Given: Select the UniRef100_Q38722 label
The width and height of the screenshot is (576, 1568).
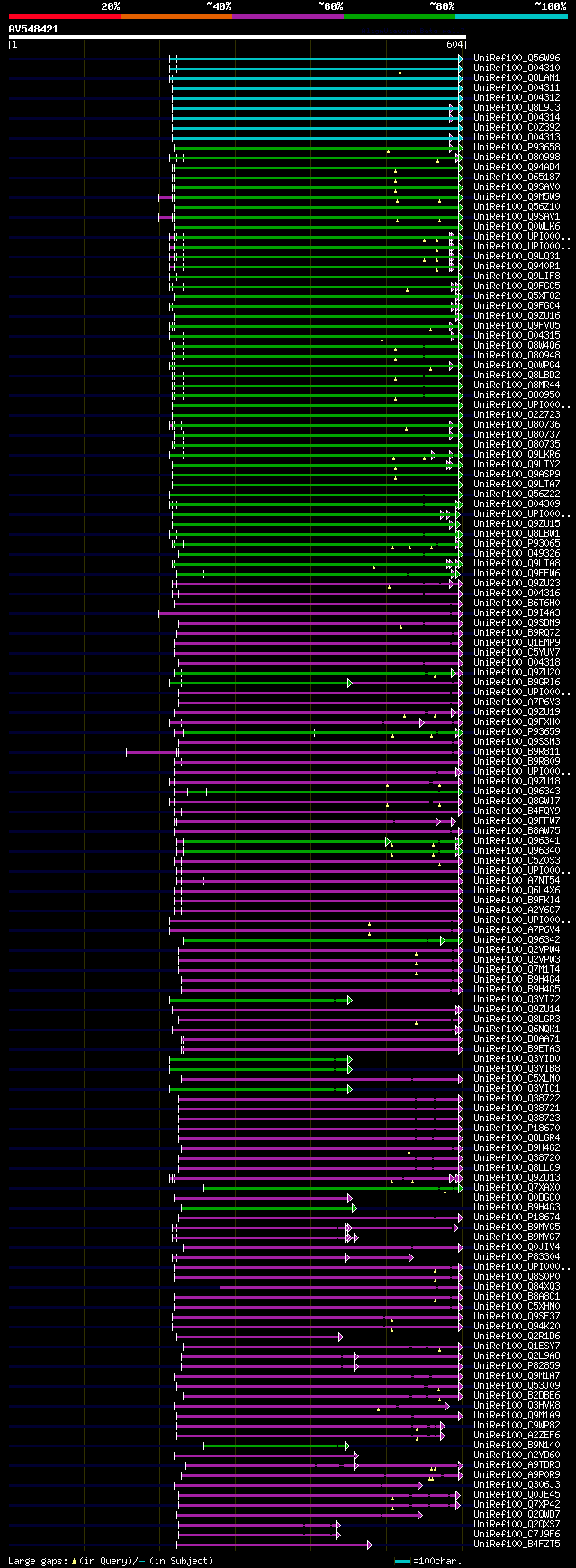Looking at the screenshot, I should click(517, 1098).
